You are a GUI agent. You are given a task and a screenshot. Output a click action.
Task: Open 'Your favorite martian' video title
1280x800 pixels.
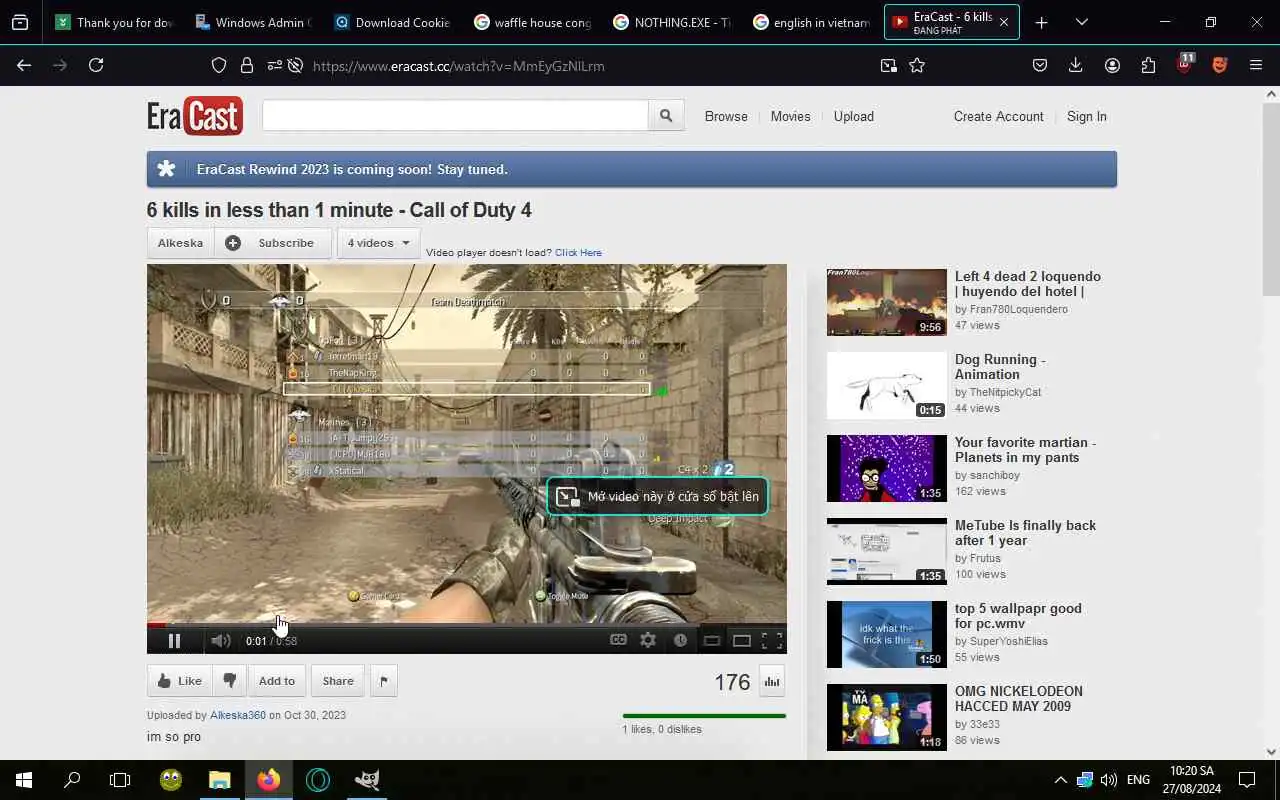1025,450
